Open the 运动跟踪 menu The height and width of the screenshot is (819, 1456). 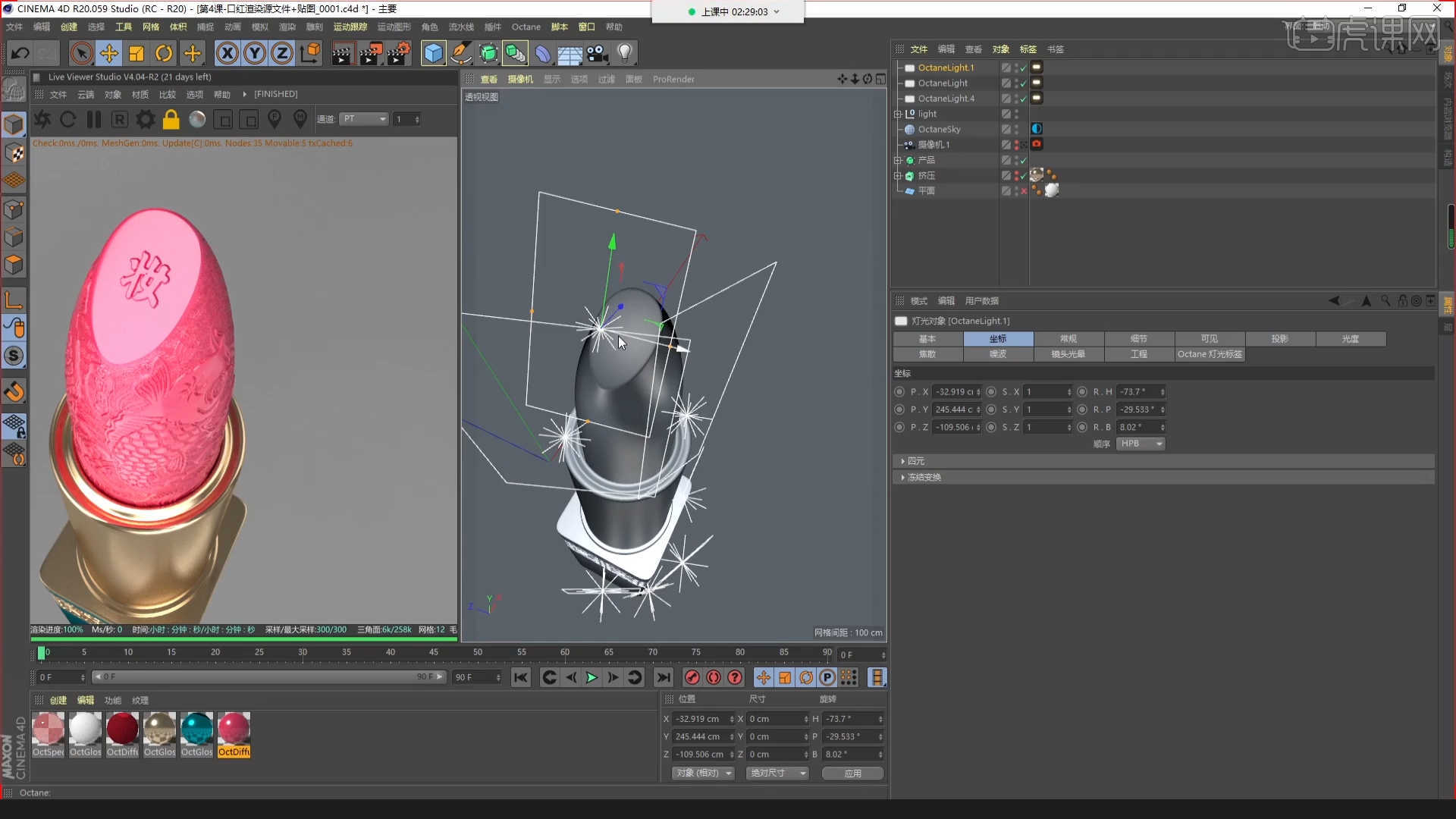pos(350,27)
